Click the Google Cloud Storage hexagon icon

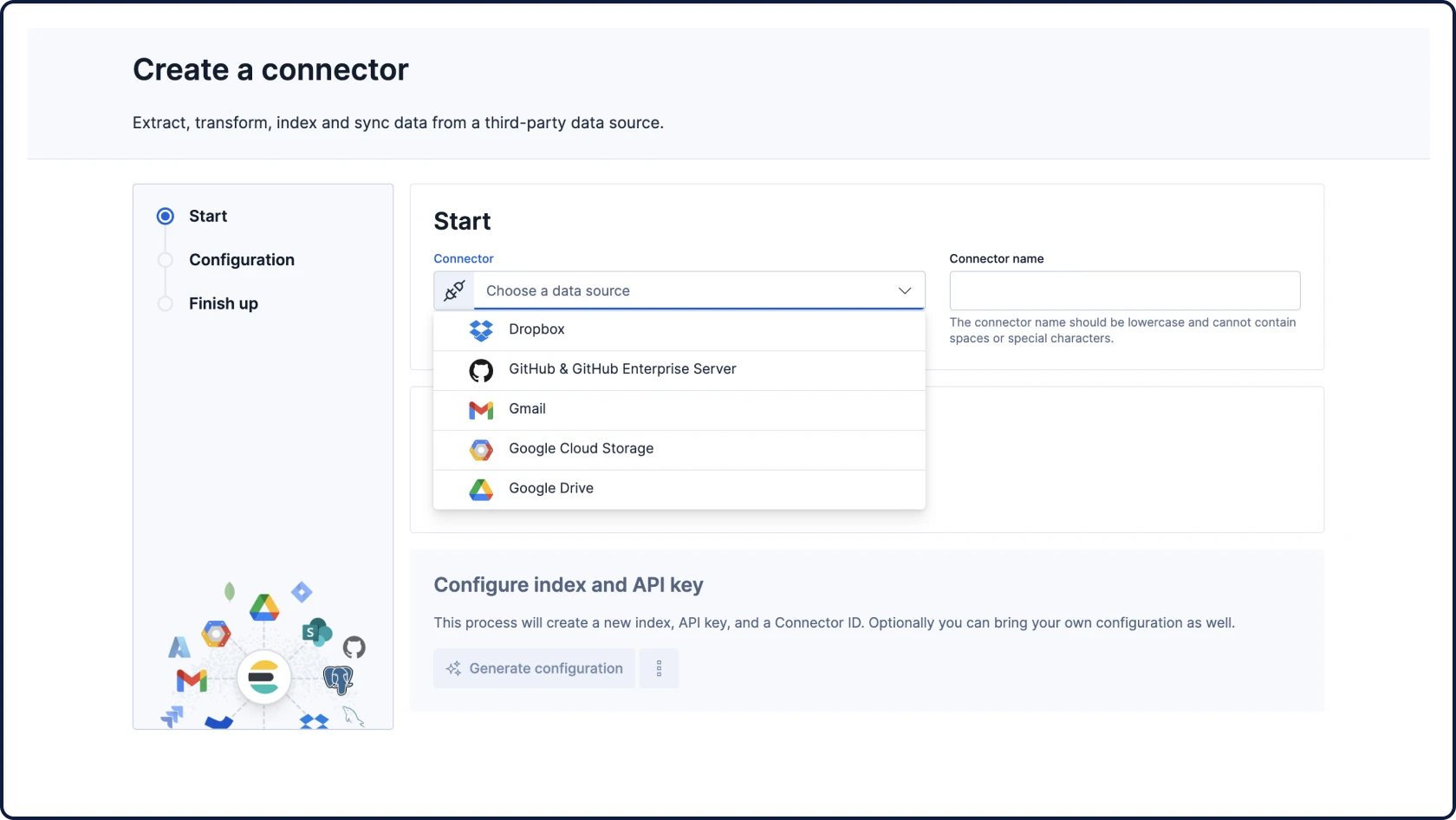[x=481, y=450]
